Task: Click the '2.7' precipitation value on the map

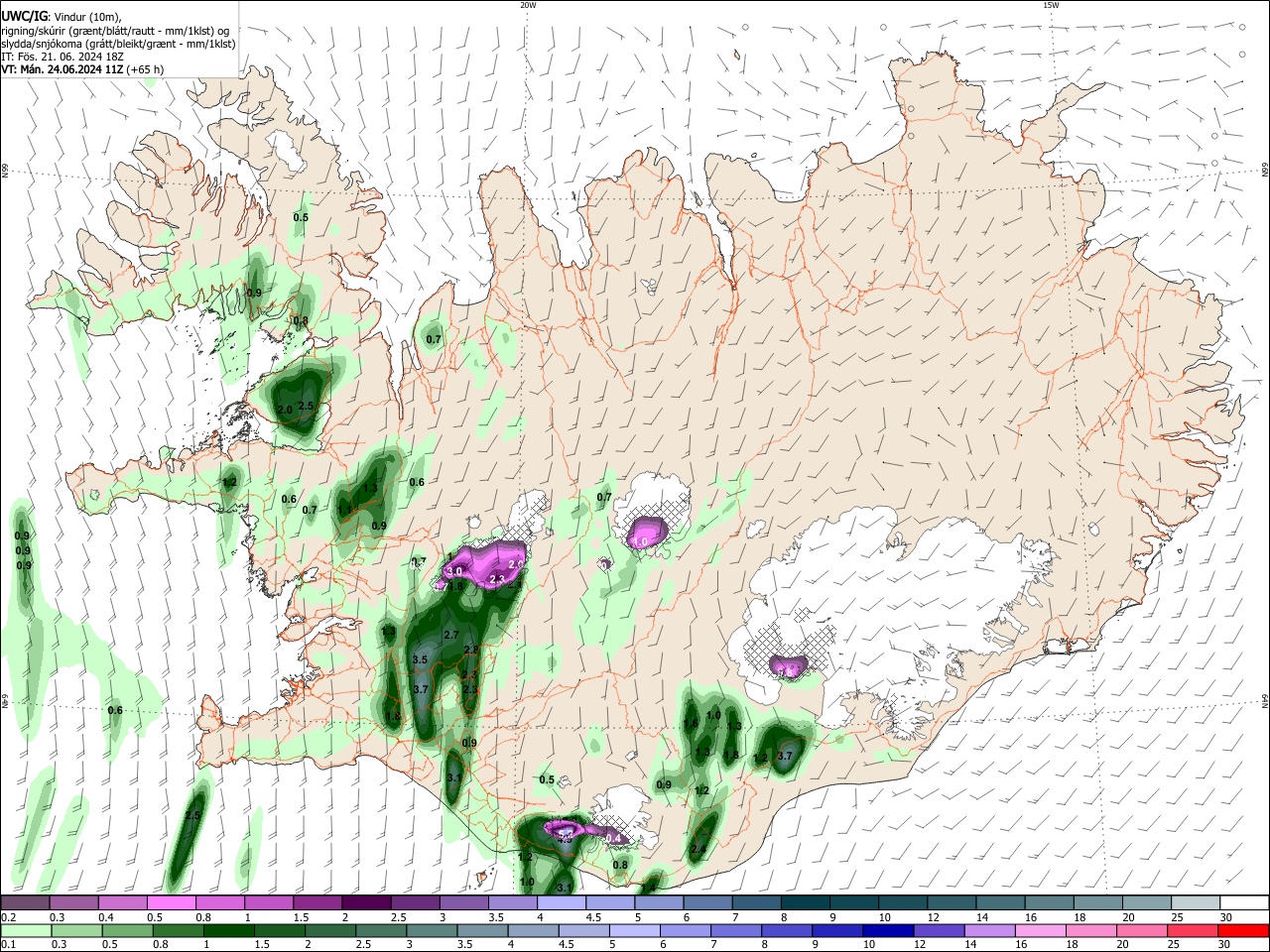Action: coord(450,635)
